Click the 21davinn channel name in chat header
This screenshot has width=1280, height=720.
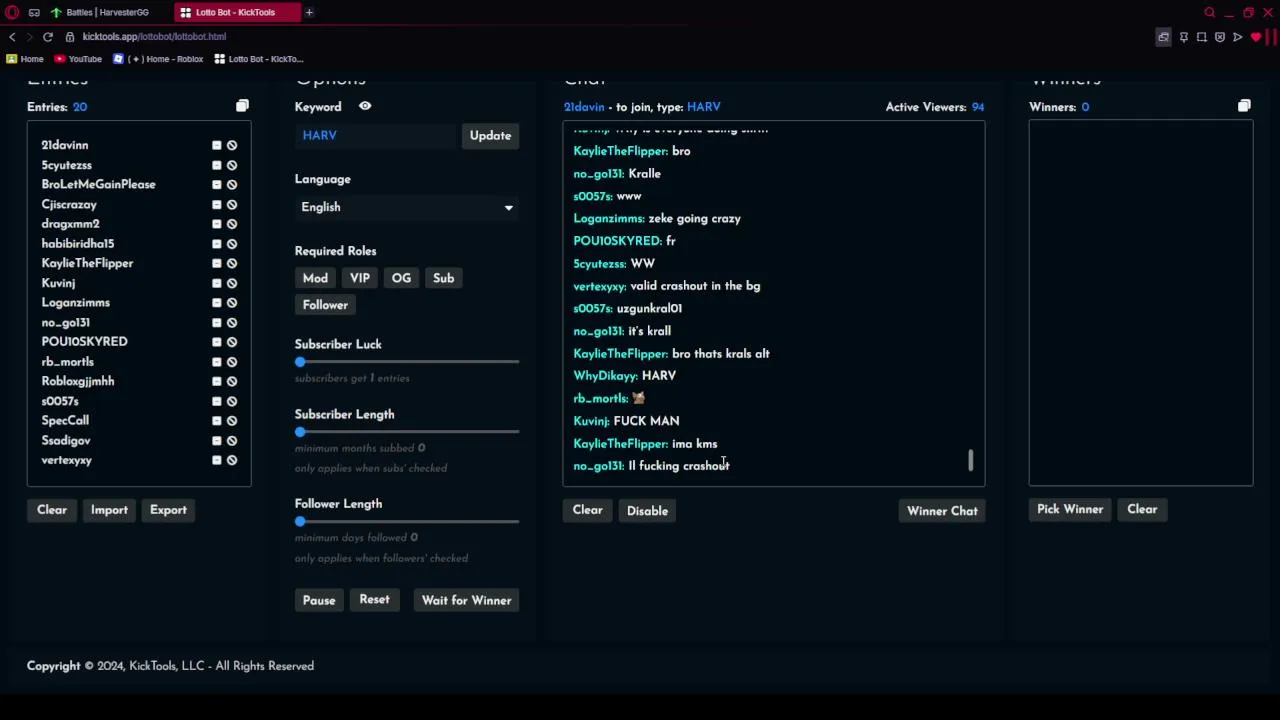point(584,107)
